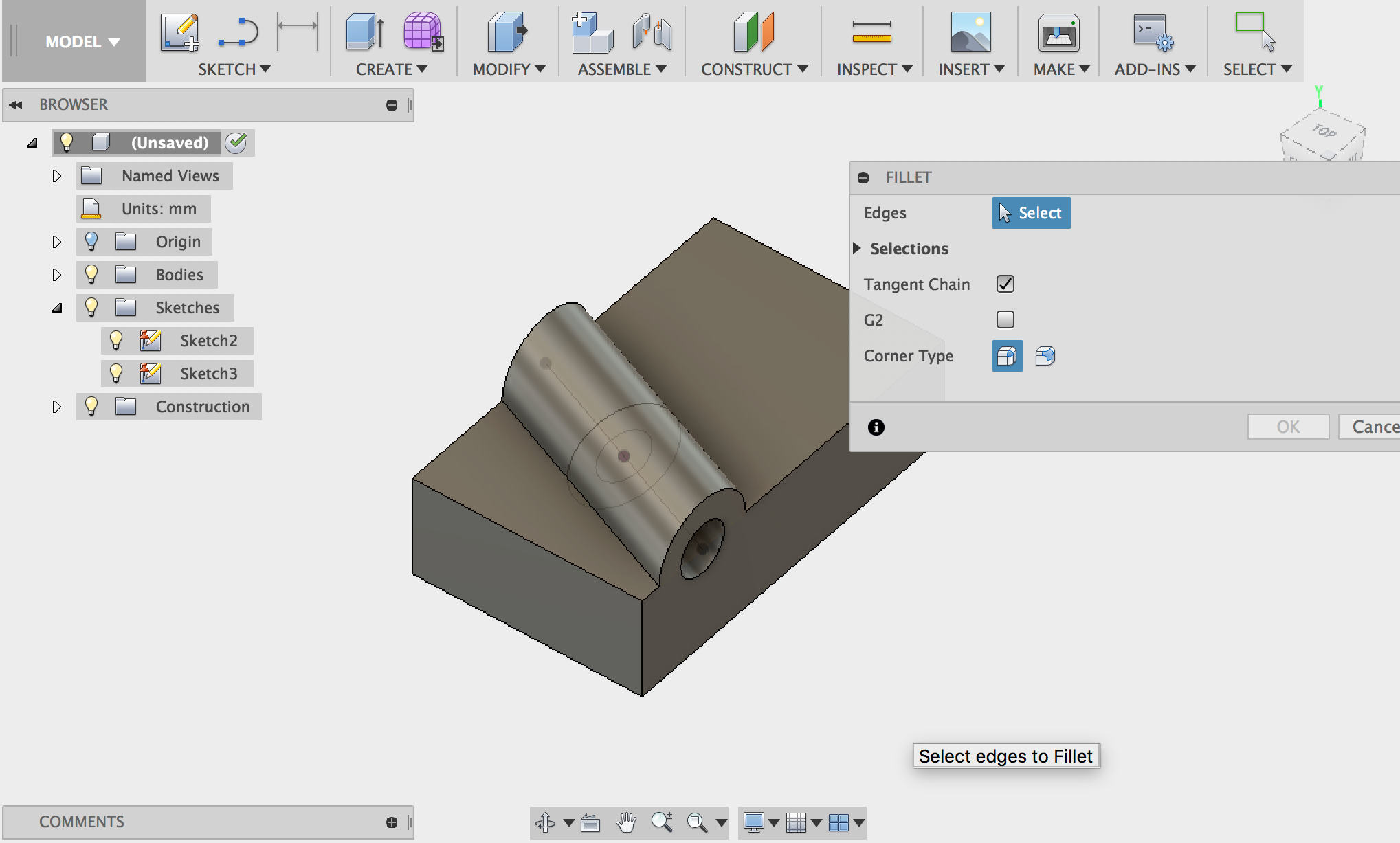Select the Sketch Dimension tool icon
1400x843 pixels.
coord(298,32)
